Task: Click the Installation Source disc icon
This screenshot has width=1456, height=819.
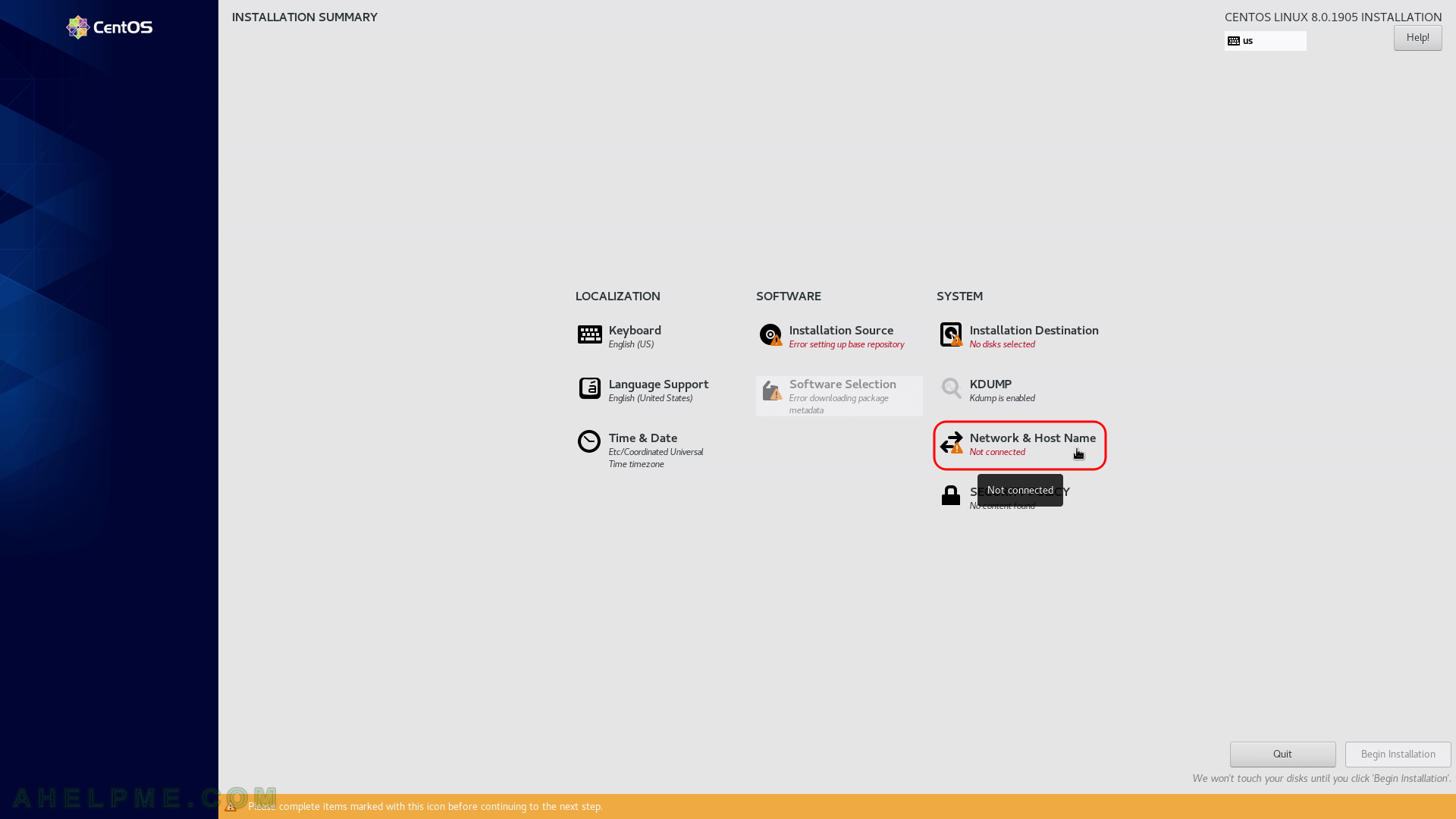Action: pyautogui.click(x=770, y=334)
